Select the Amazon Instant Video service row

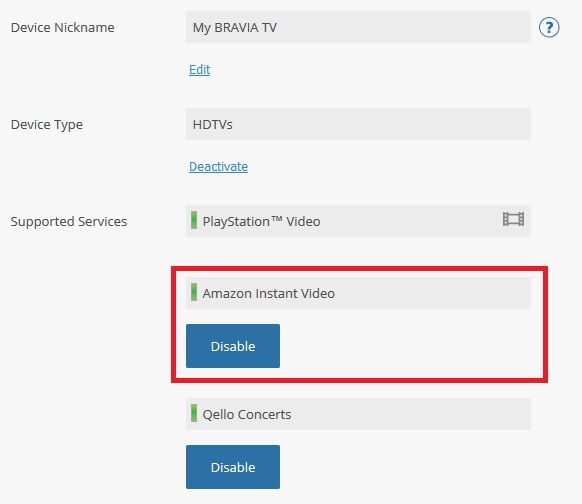pos(358,293)
